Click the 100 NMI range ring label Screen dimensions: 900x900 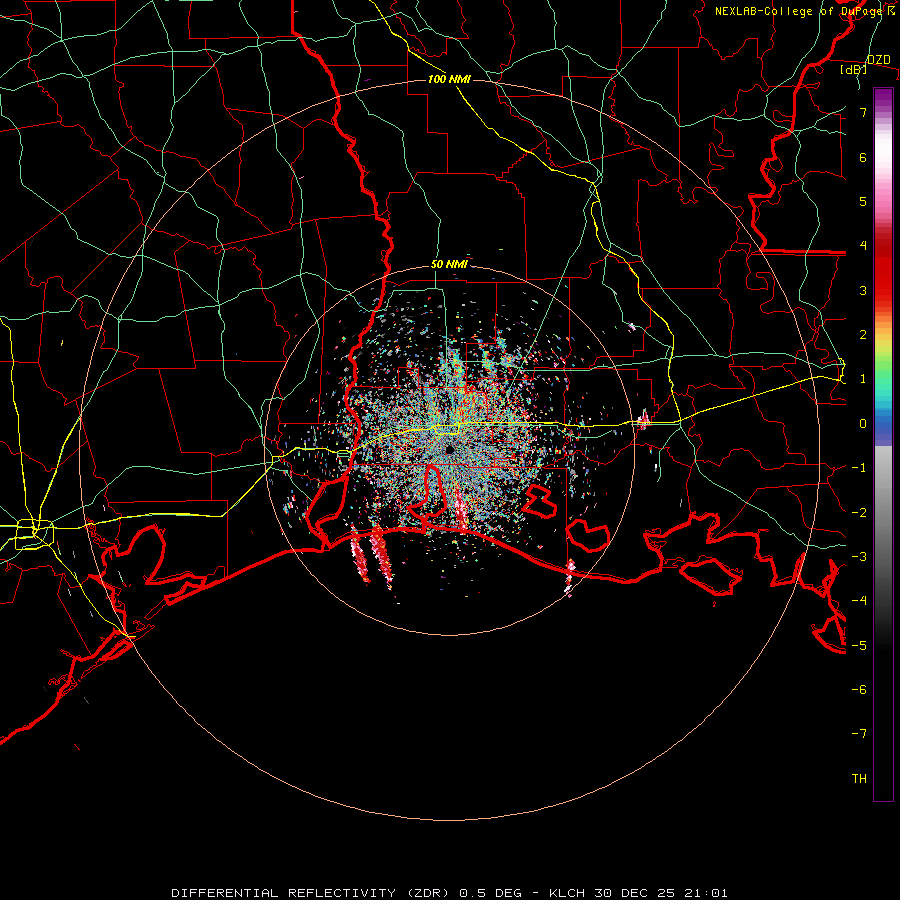[x=449, y=79]
